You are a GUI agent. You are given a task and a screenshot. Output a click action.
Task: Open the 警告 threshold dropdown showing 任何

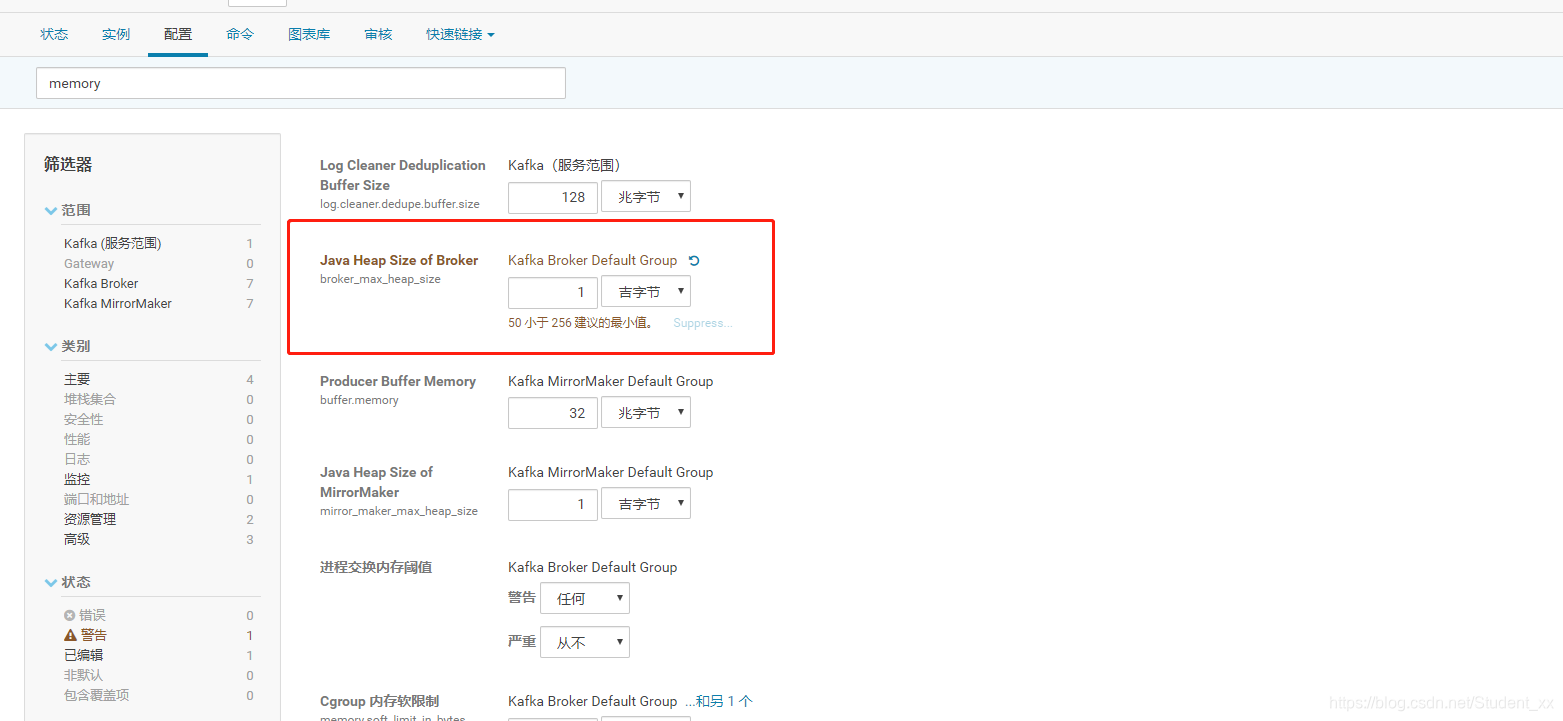(585, 599)
